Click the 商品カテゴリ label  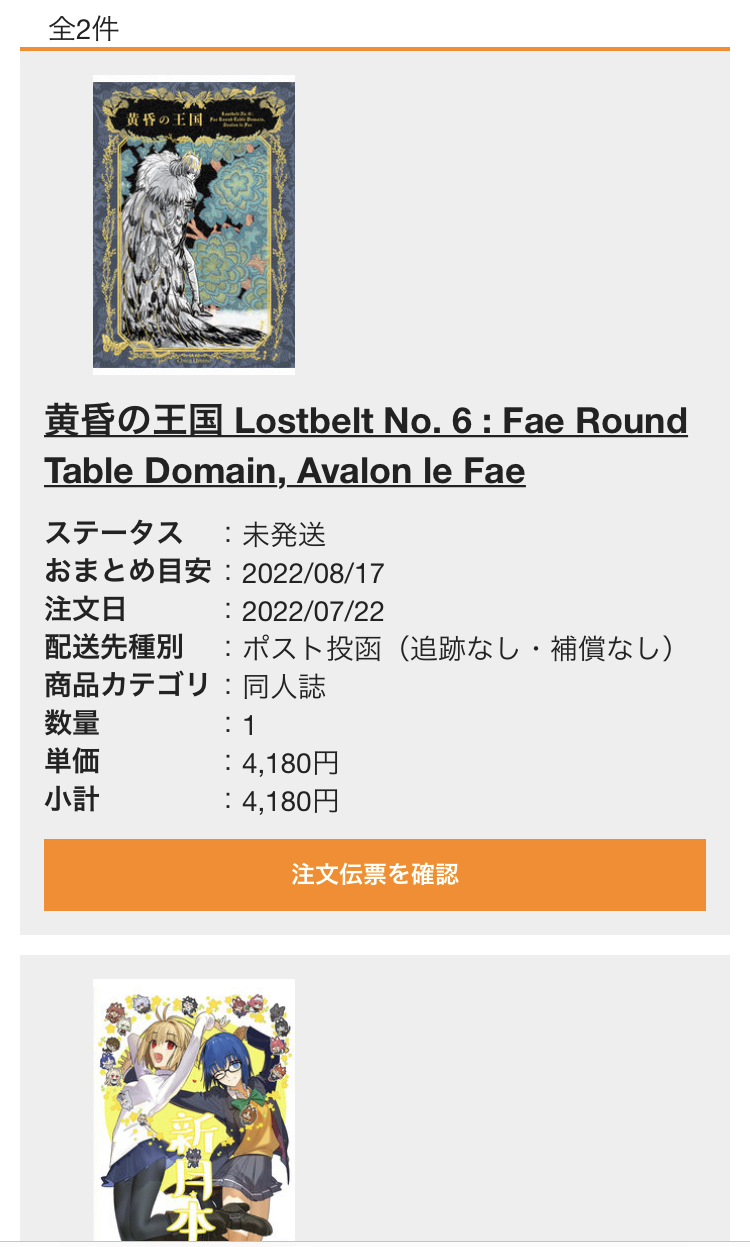127,686
